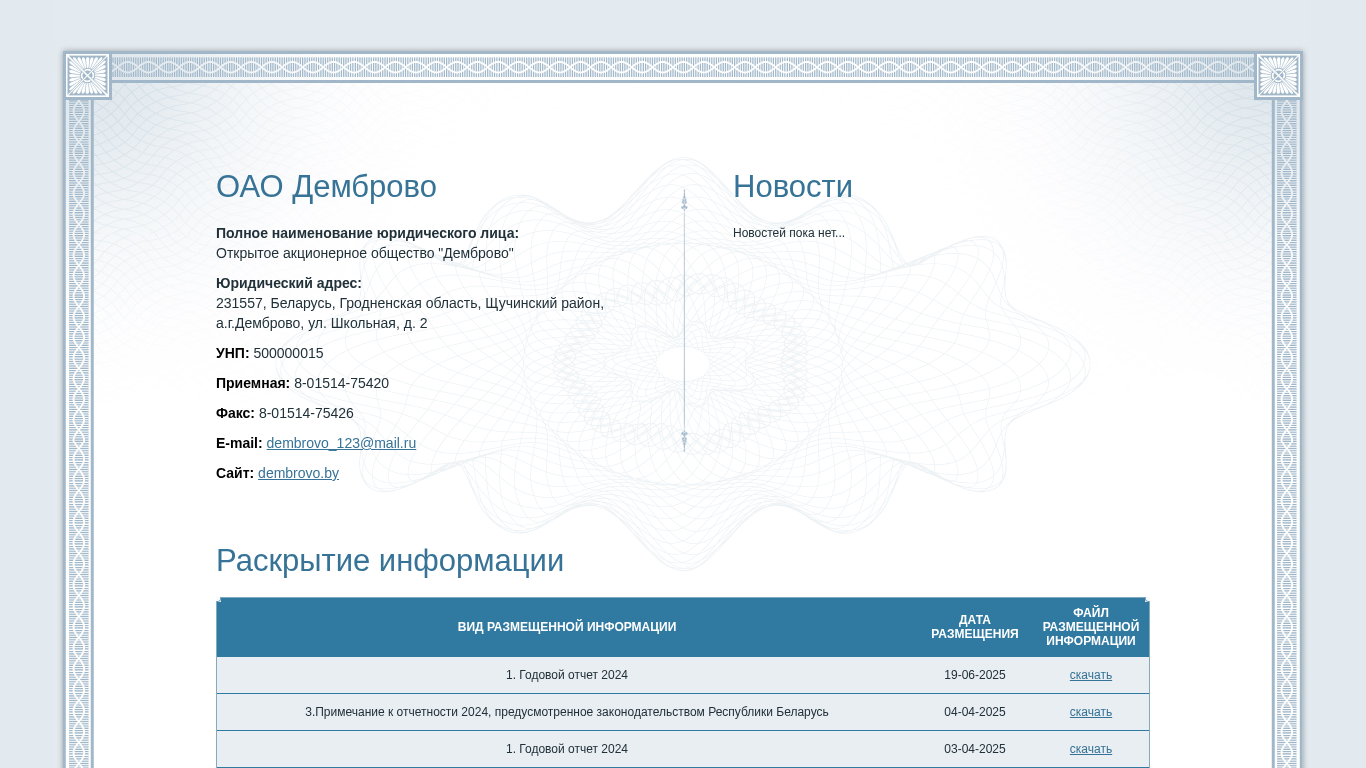
Task: Click the ОАО Демброво heading
Action: coord(326,187)
